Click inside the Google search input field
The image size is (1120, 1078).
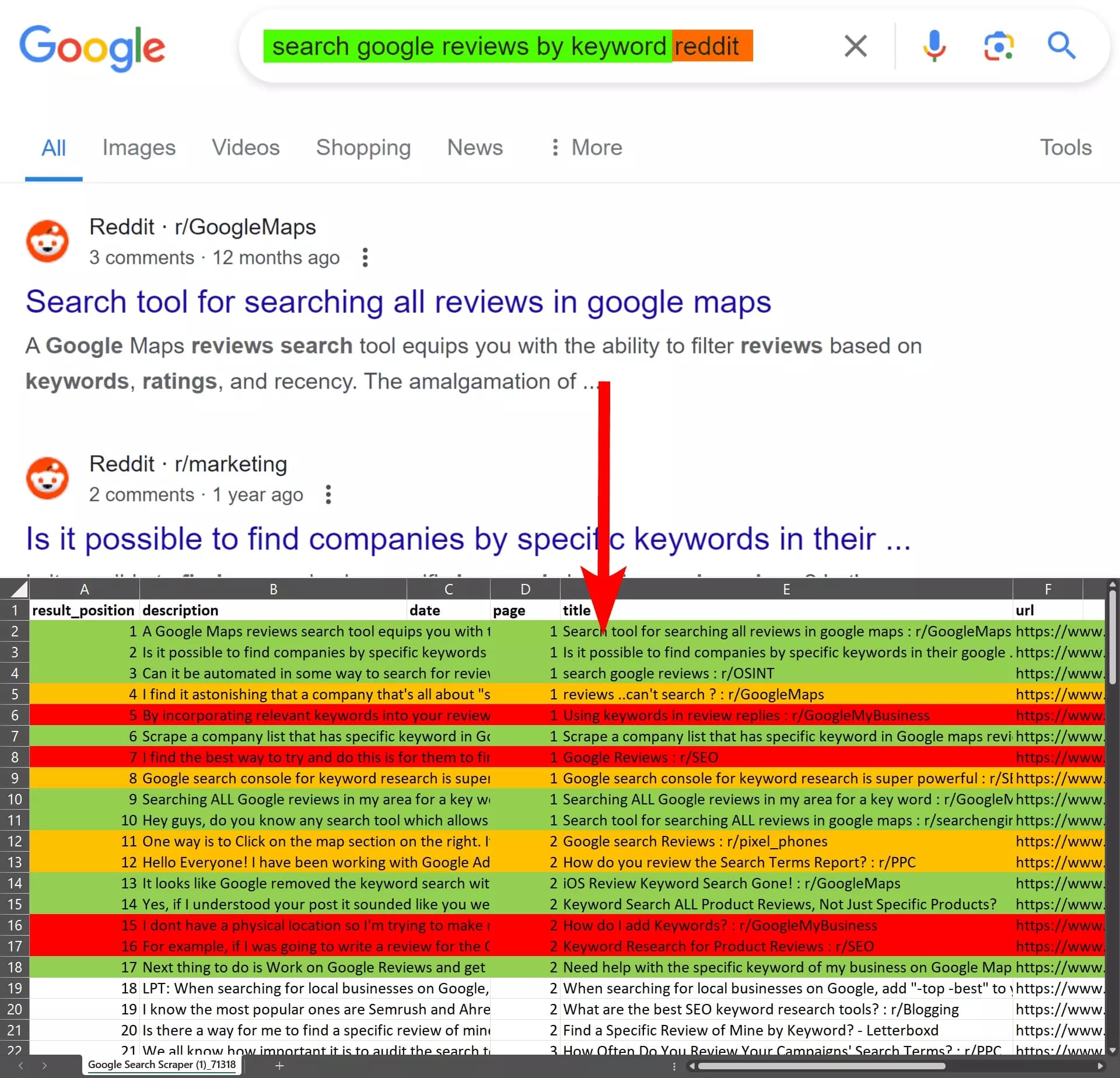pos(508,46)
